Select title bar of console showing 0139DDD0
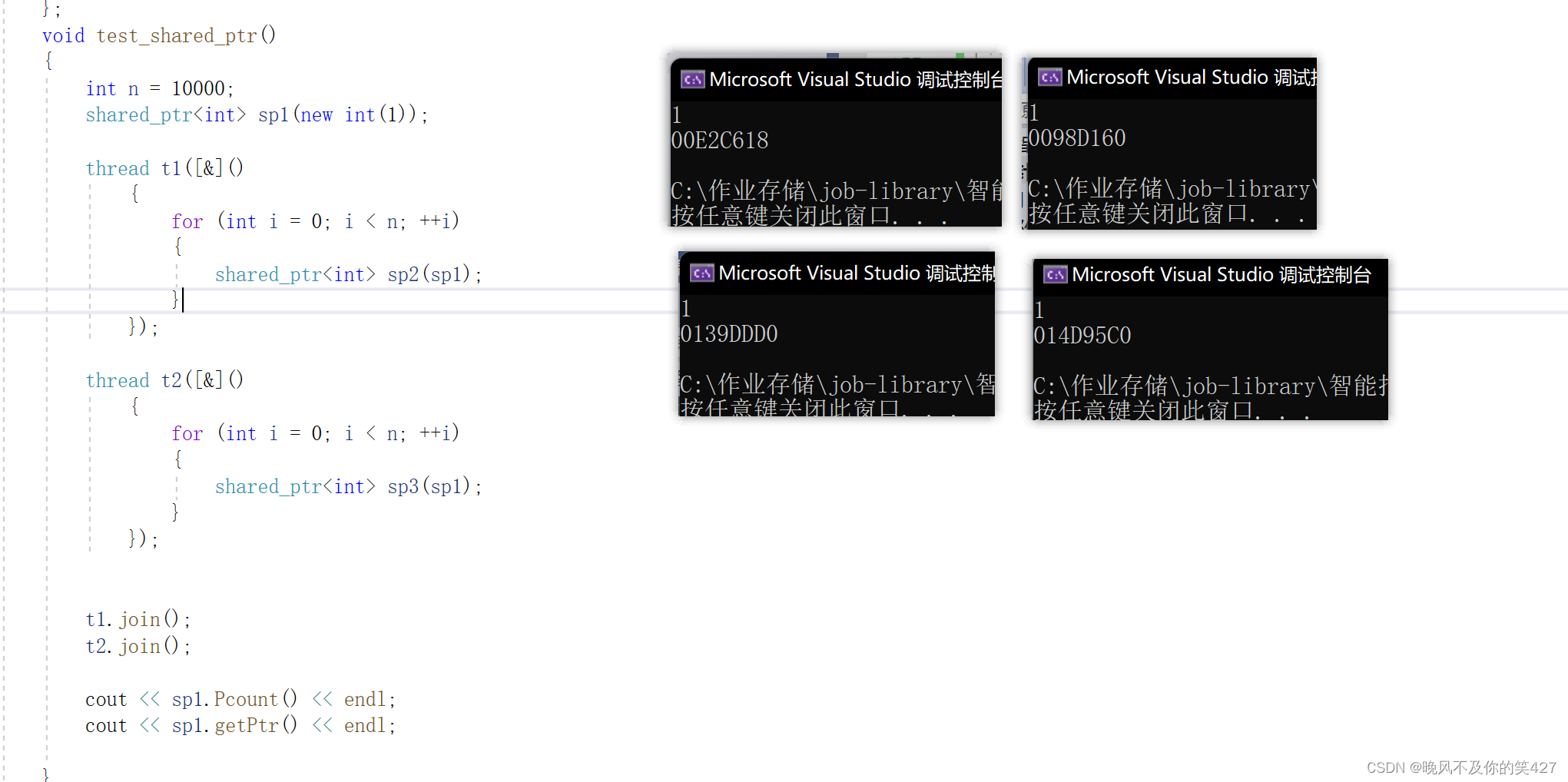The height and width of the screenshot is (782, 1568). (x=837, y=273)
